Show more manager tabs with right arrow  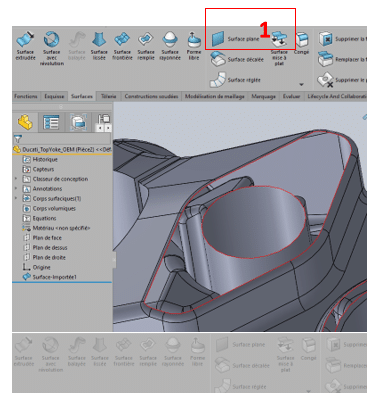click(107, 128)
